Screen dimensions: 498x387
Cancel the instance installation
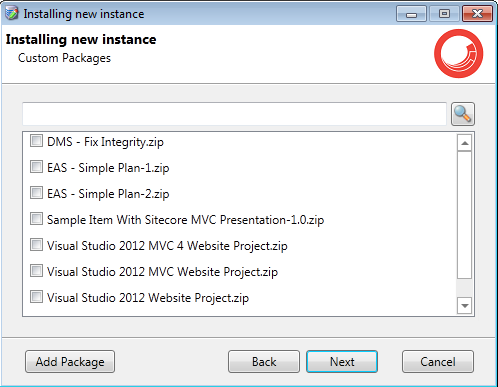click(x=438, y=362)
